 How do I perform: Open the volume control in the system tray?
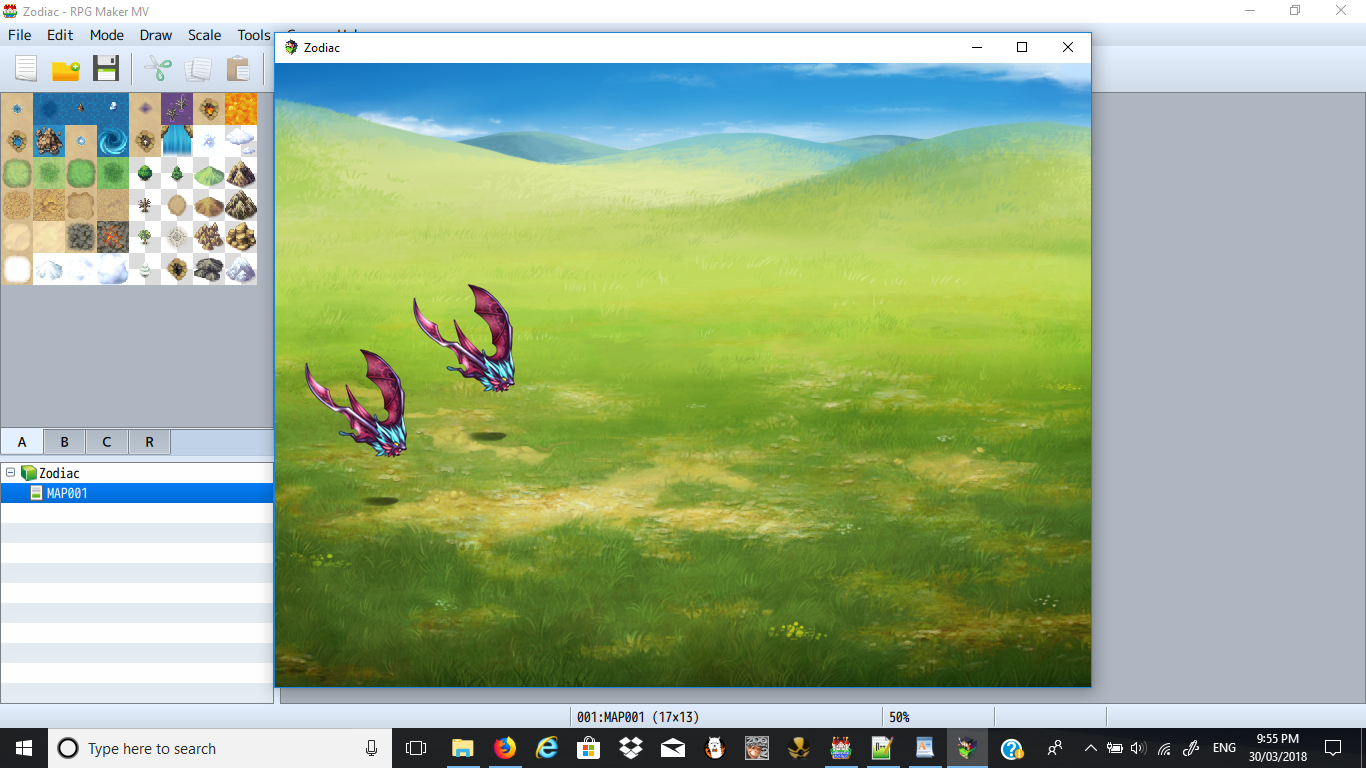(x=1139, y=748)
